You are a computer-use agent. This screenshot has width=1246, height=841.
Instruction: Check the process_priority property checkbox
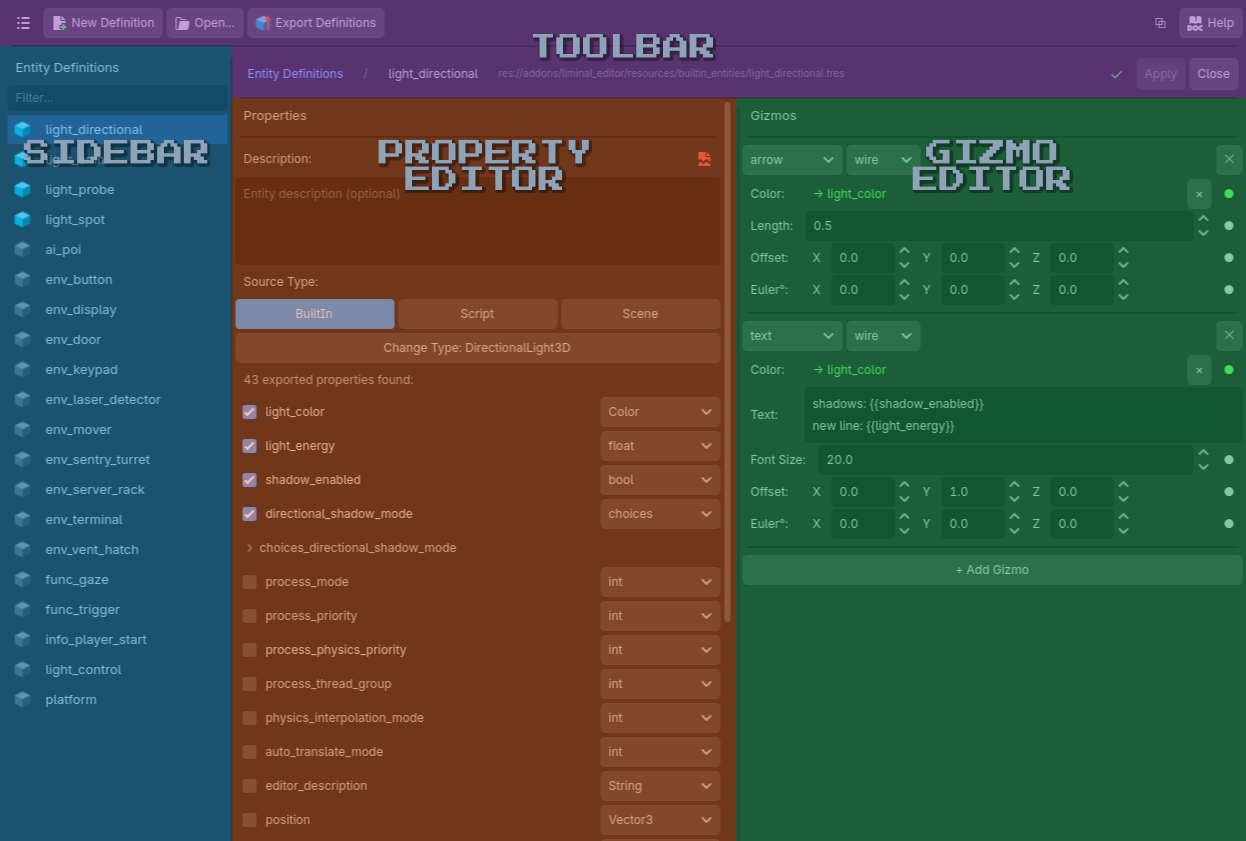[250, 616]
